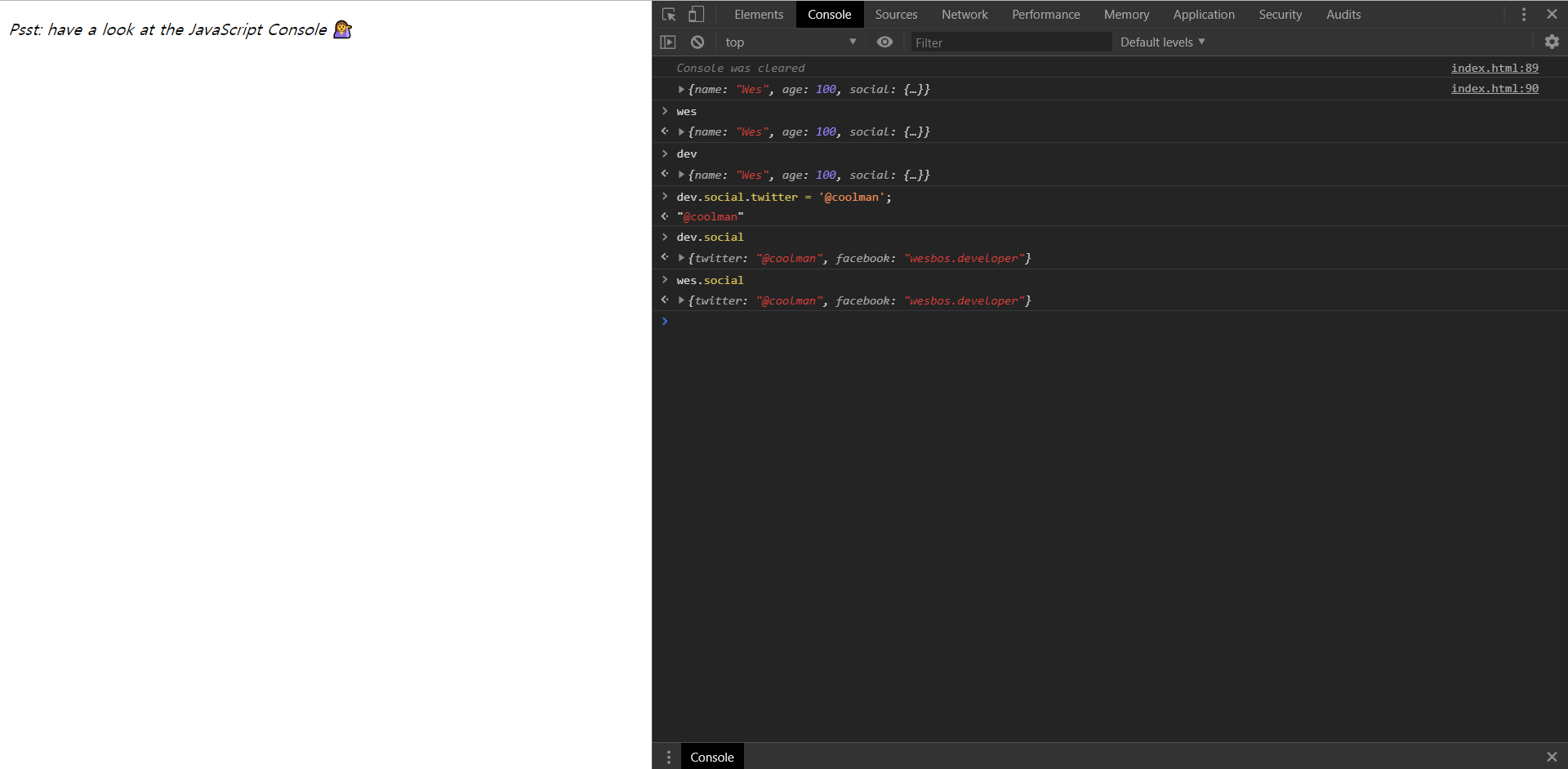The image size is (1568, 769).
Task: Follow the index.html:90 source link
Action: click(x=1494, y=88)
